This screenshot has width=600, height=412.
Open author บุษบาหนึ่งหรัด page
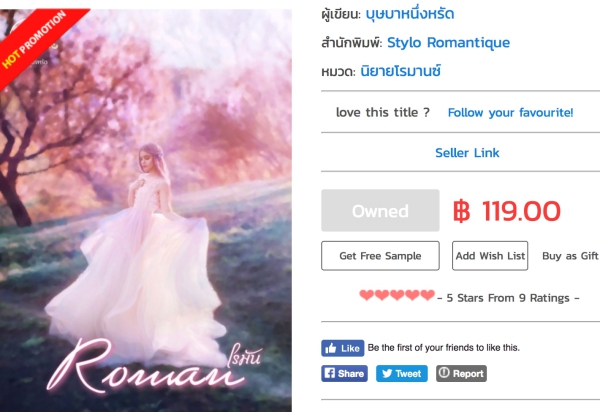tap(410, 14)
